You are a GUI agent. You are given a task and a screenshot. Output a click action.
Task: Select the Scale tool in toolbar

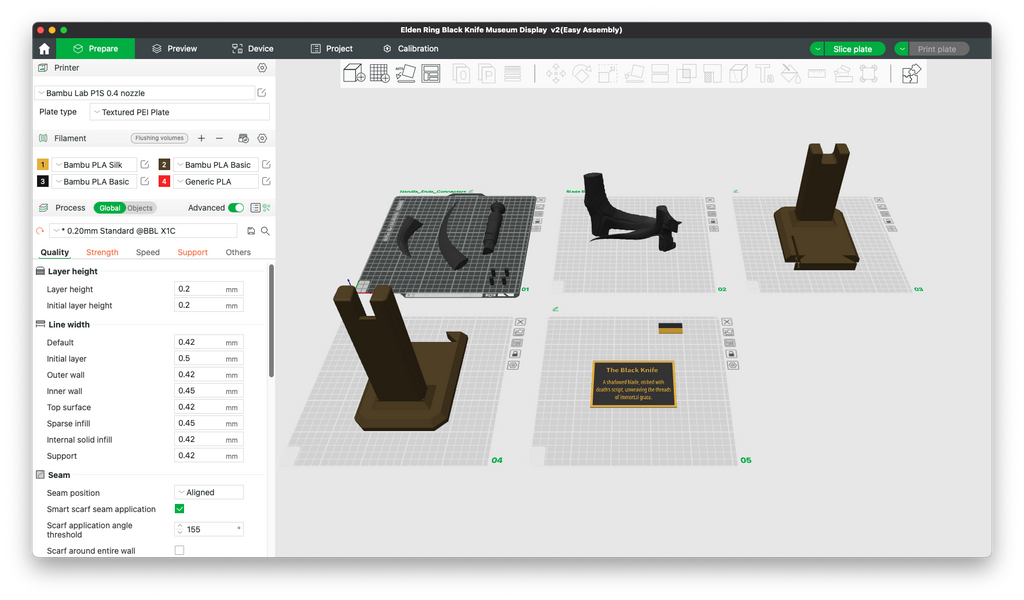tap(608, 73)
